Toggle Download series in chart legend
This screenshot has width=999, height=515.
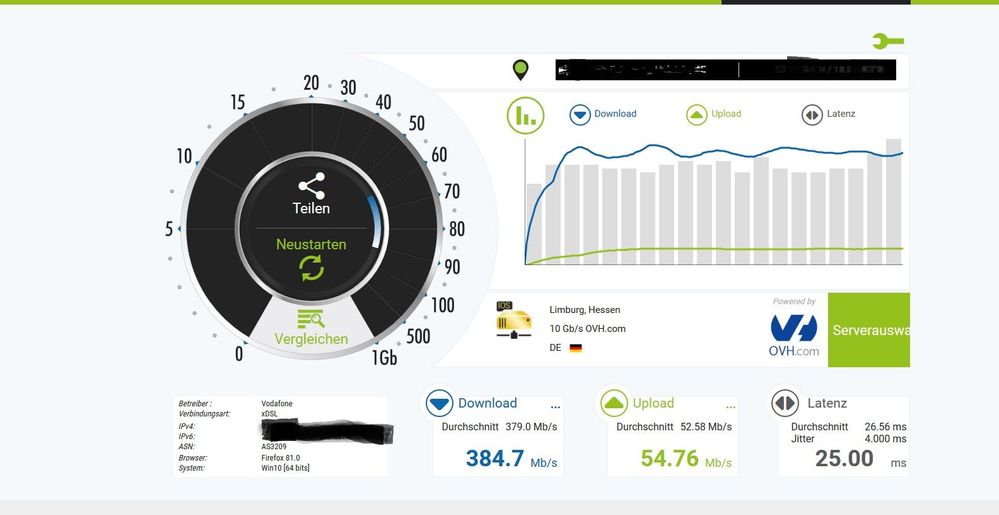[603, 114]
